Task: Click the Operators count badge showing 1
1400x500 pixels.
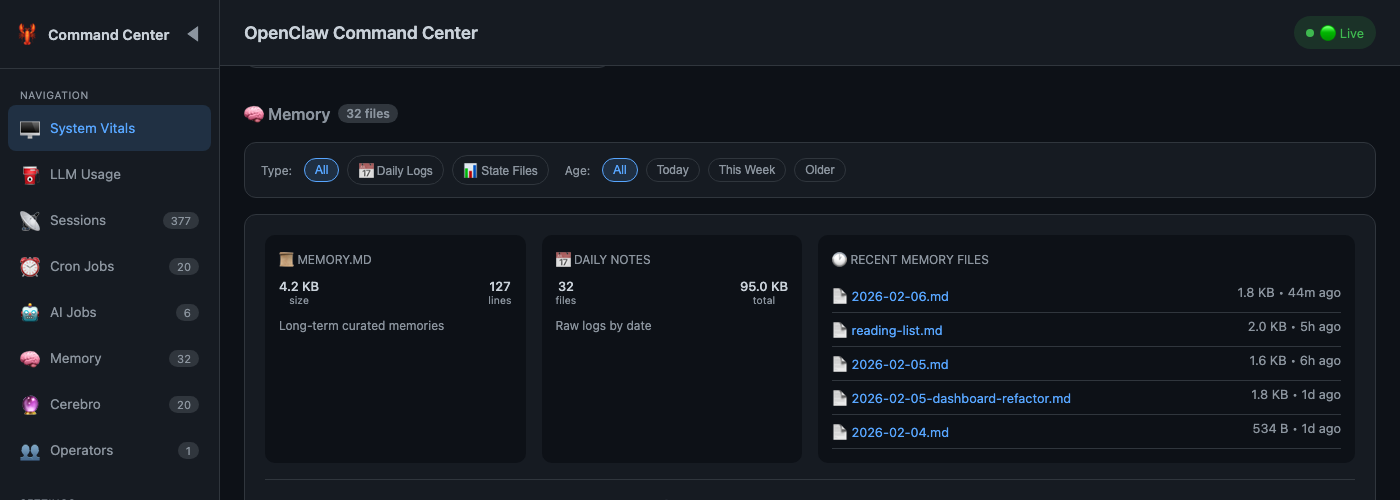Action: [188, 451]
